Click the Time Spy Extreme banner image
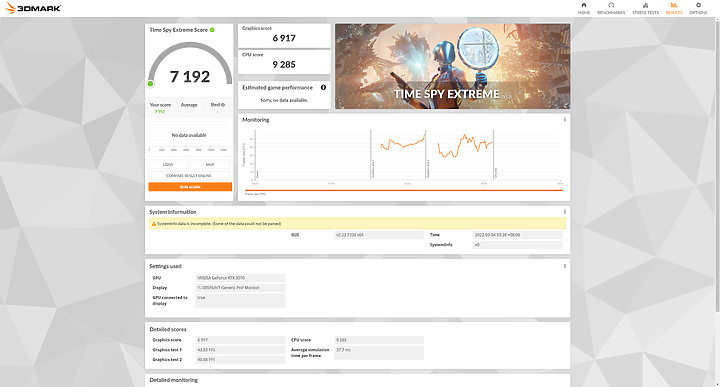 point(452,67)
